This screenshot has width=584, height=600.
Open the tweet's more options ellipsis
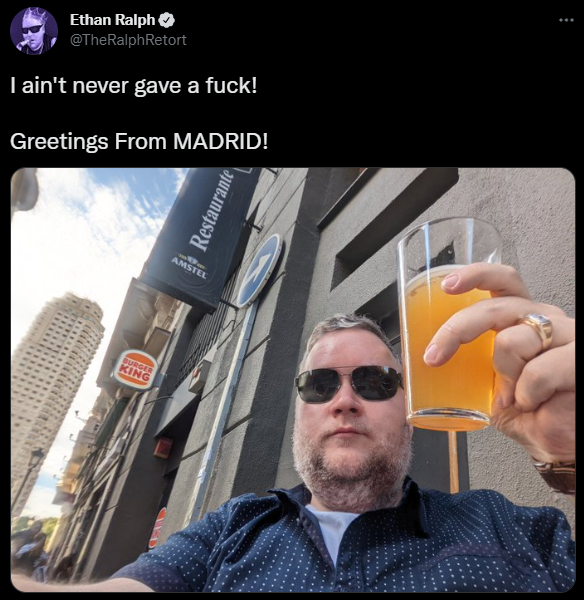pos(566,20)
